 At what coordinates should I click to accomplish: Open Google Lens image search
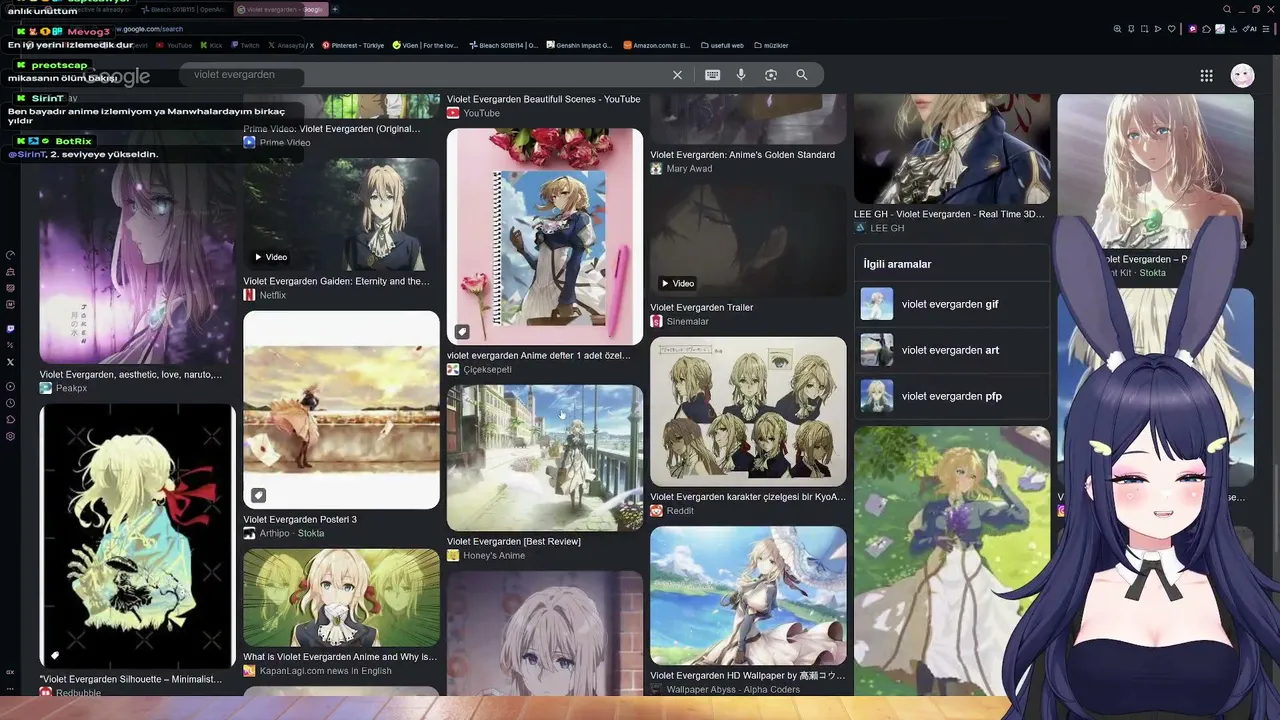(771, 75)
